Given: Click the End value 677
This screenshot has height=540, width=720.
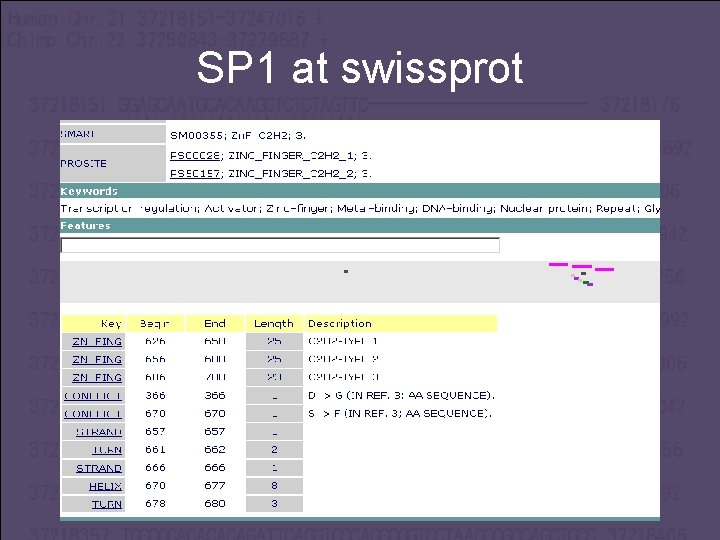Looking at the screenshot, I should (214, 486).
